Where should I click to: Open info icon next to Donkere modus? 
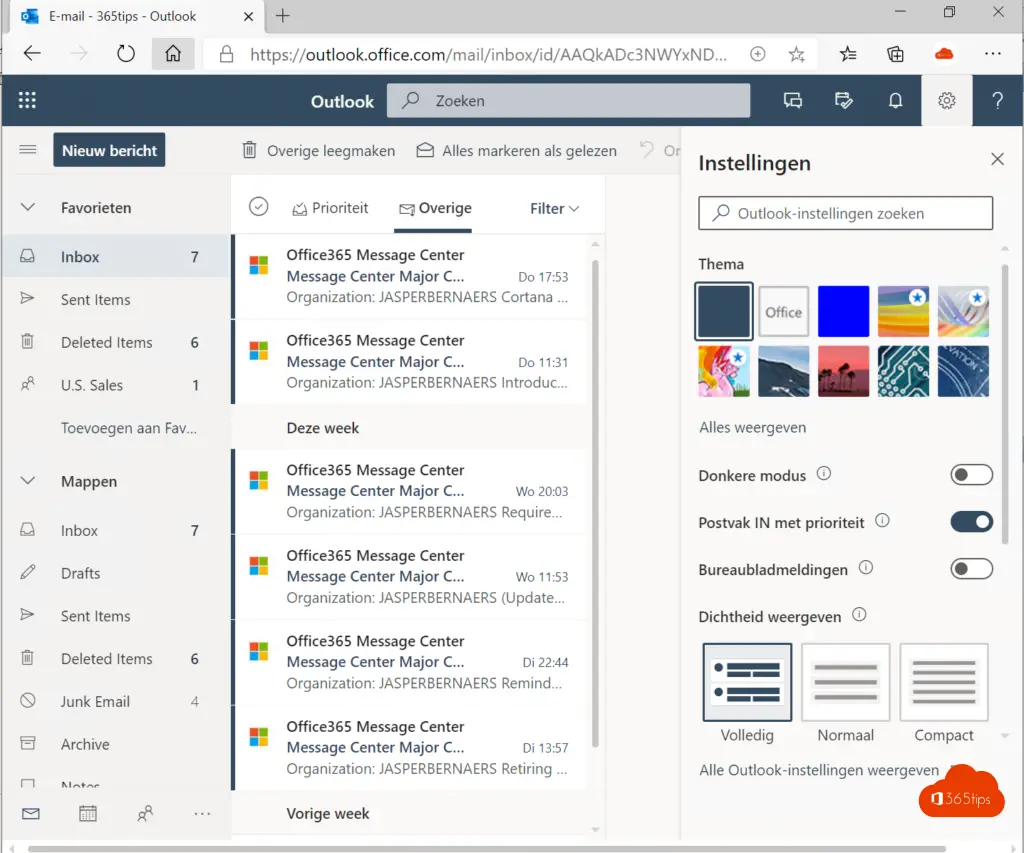point(824,474)
